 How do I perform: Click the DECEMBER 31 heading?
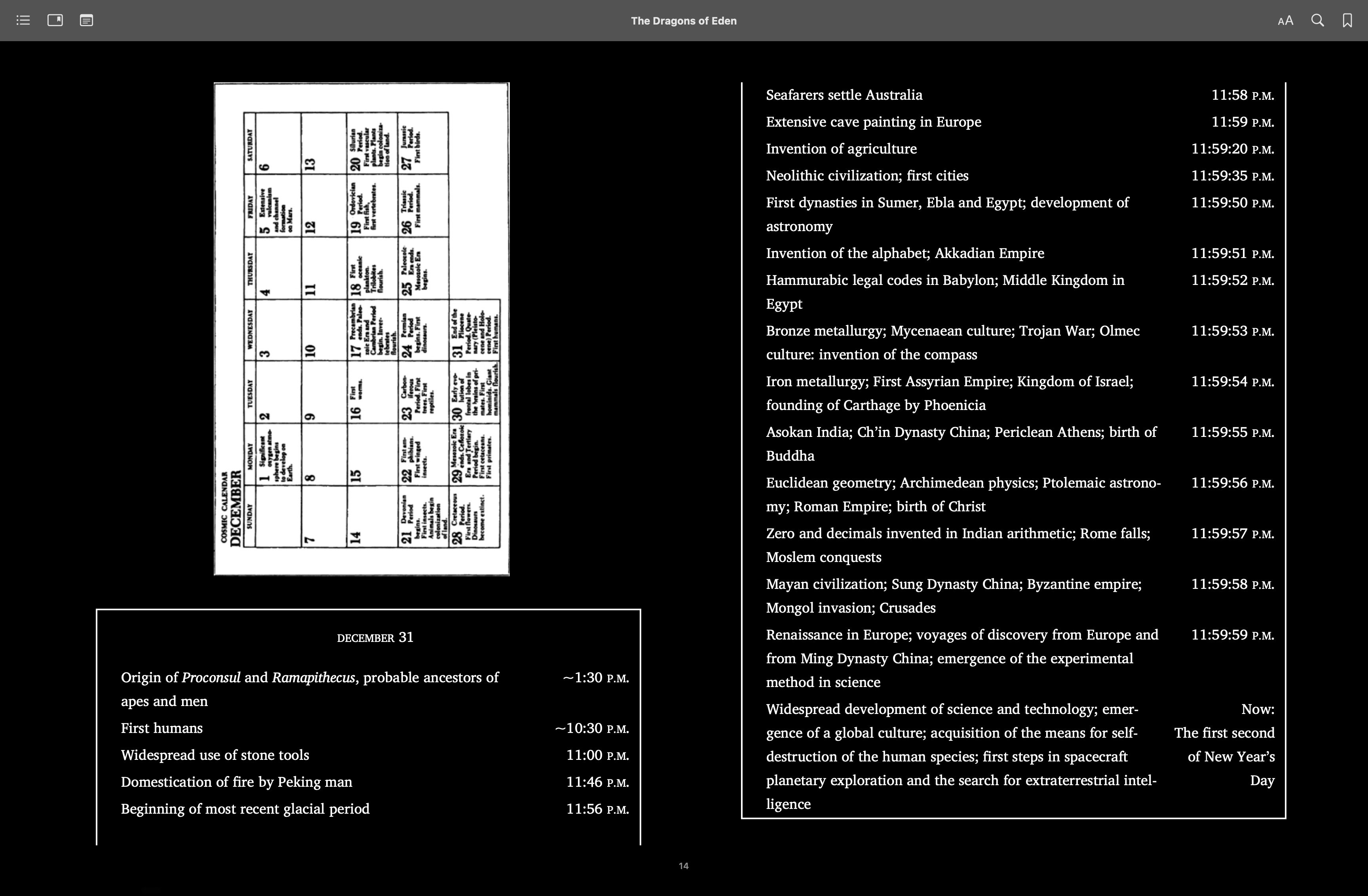375,638
